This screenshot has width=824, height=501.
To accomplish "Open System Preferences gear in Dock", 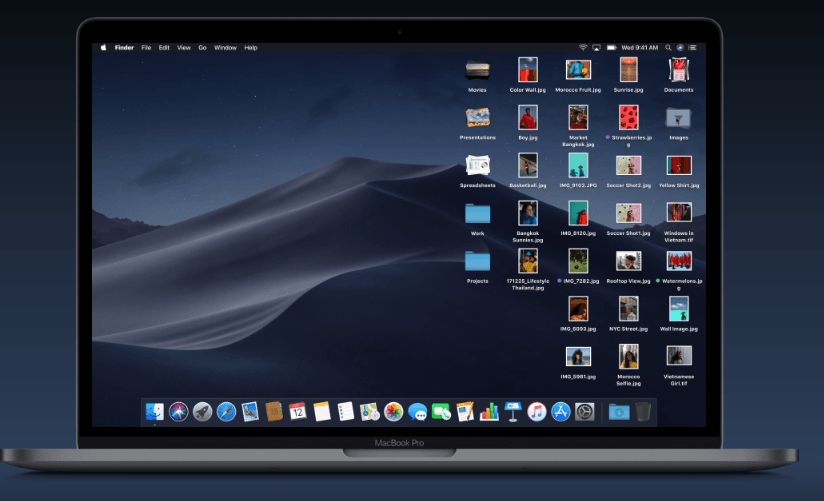I will pos(585,411).
